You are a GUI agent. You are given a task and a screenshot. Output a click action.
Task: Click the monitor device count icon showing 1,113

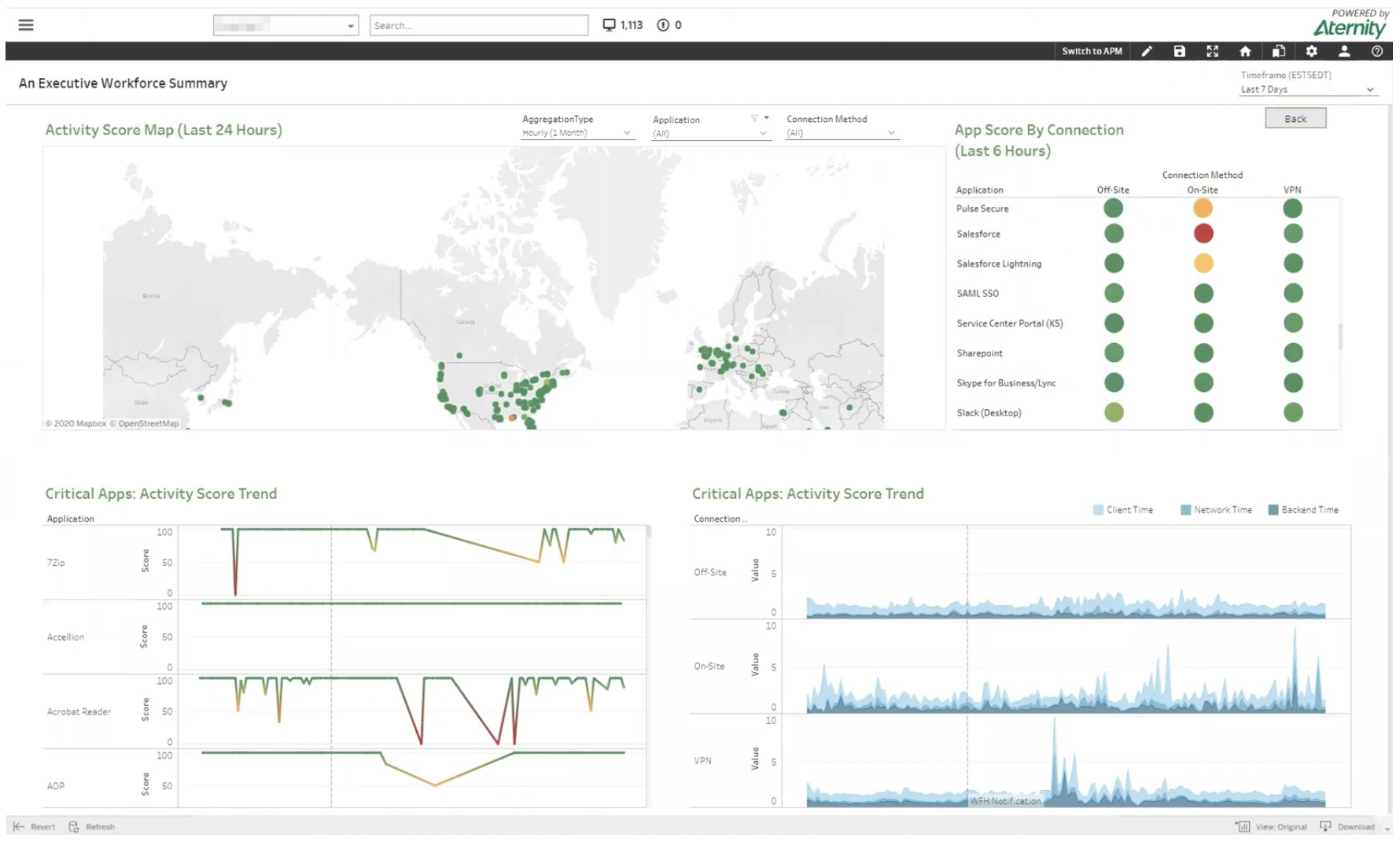pyautogui.click(x=609, y=25)
